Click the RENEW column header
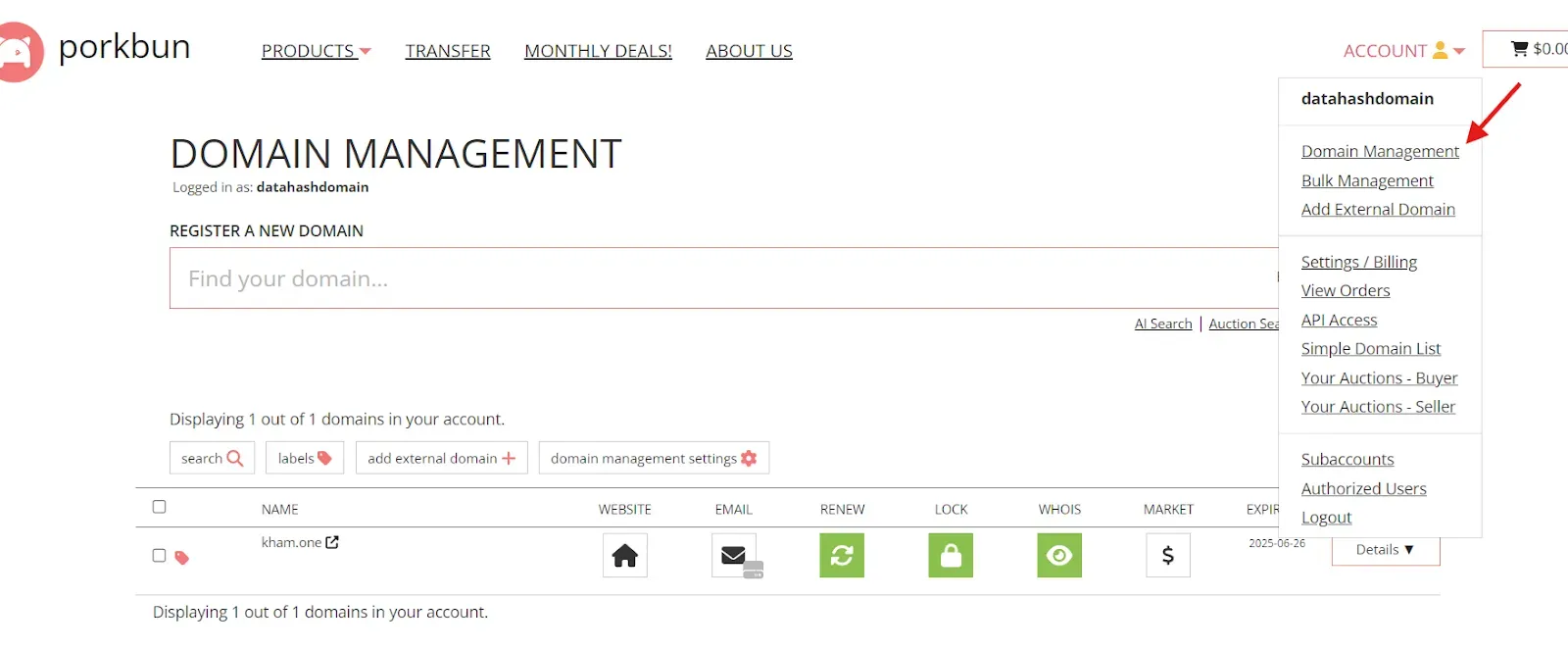Viewport: 1568px width, 649px height. click(x=843, y=509)
